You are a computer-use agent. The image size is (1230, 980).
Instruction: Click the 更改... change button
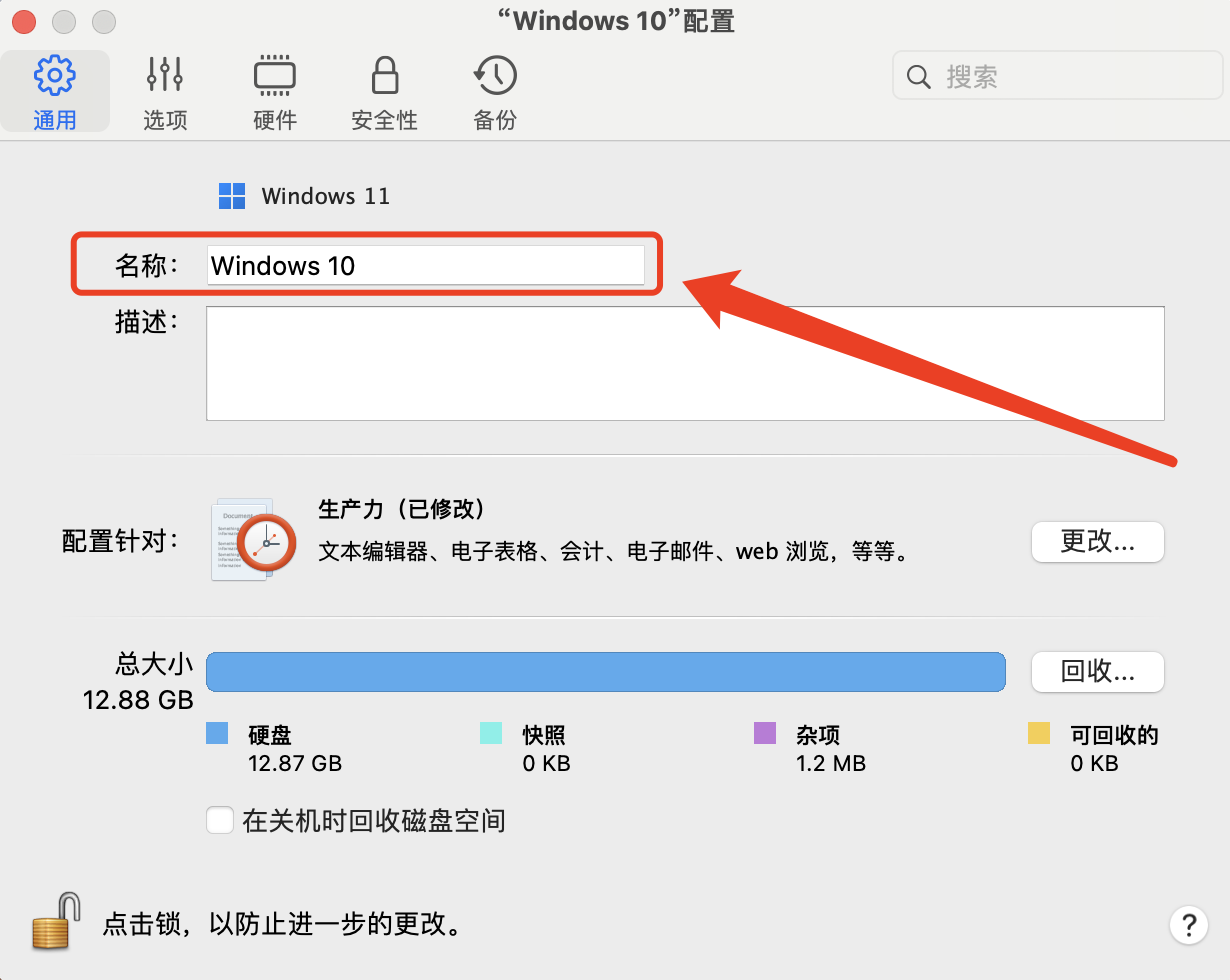click(x=1098, y=542)
